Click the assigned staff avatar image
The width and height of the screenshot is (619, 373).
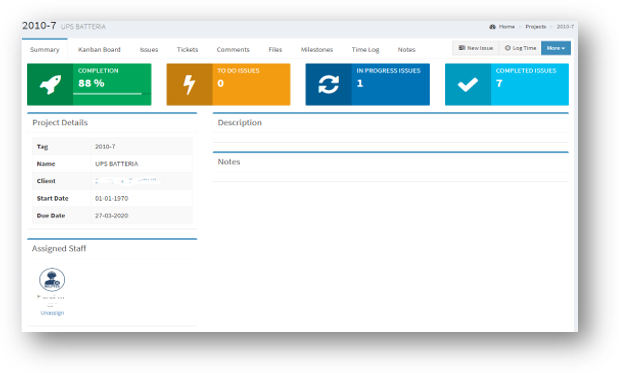click(52, 279)
